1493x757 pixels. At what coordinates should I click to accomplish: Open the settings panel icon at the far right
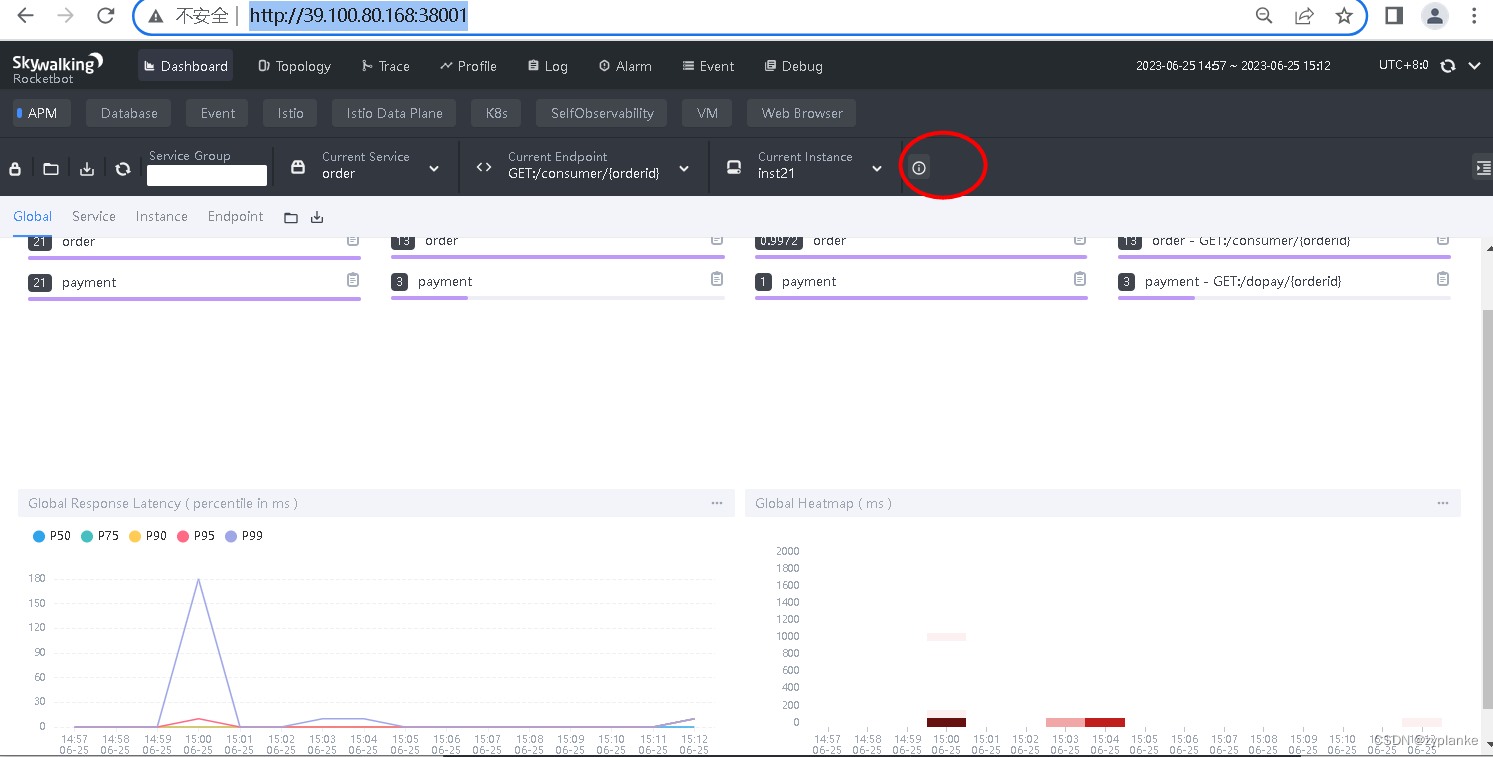tap(1482, 168)
